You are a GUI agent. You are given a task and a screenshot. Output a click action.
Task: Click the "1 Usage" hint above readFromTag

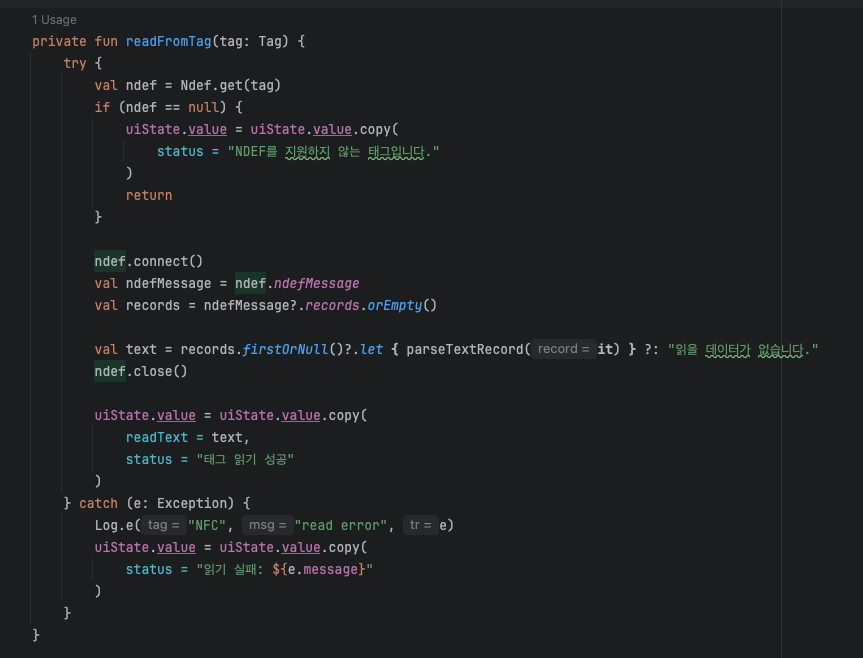click(x=54, y=20)
